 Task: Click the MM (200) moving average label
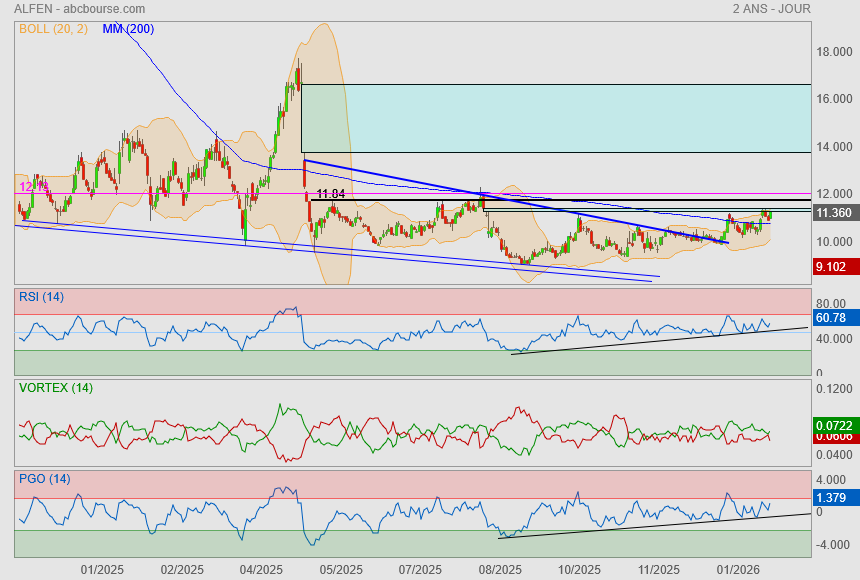pyautogui.click(x=128, y=29)
